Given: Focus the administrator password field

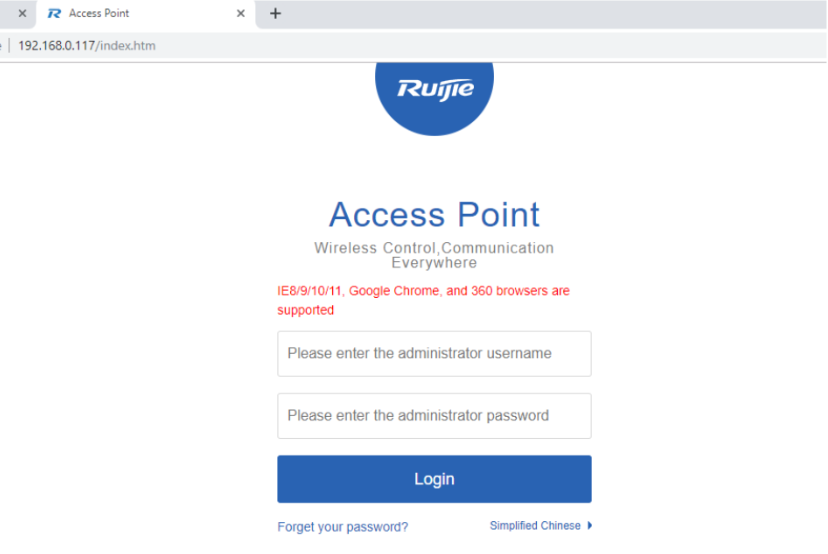Looking at the screenshot, I should [434, 416].
